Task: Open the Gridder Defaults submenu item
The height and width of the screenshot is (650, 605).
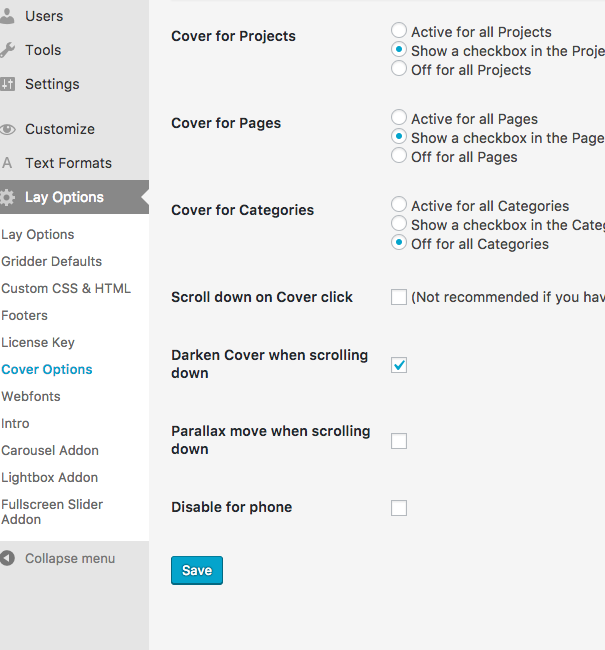Action: 52,261
